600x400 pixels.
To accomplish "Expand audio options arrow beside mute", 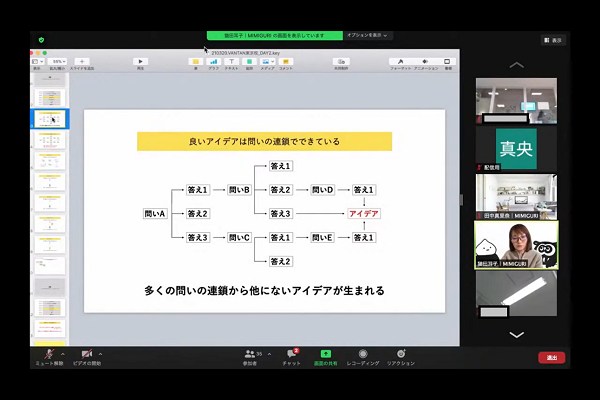I will pyautogui.click(x=62, y=353).
